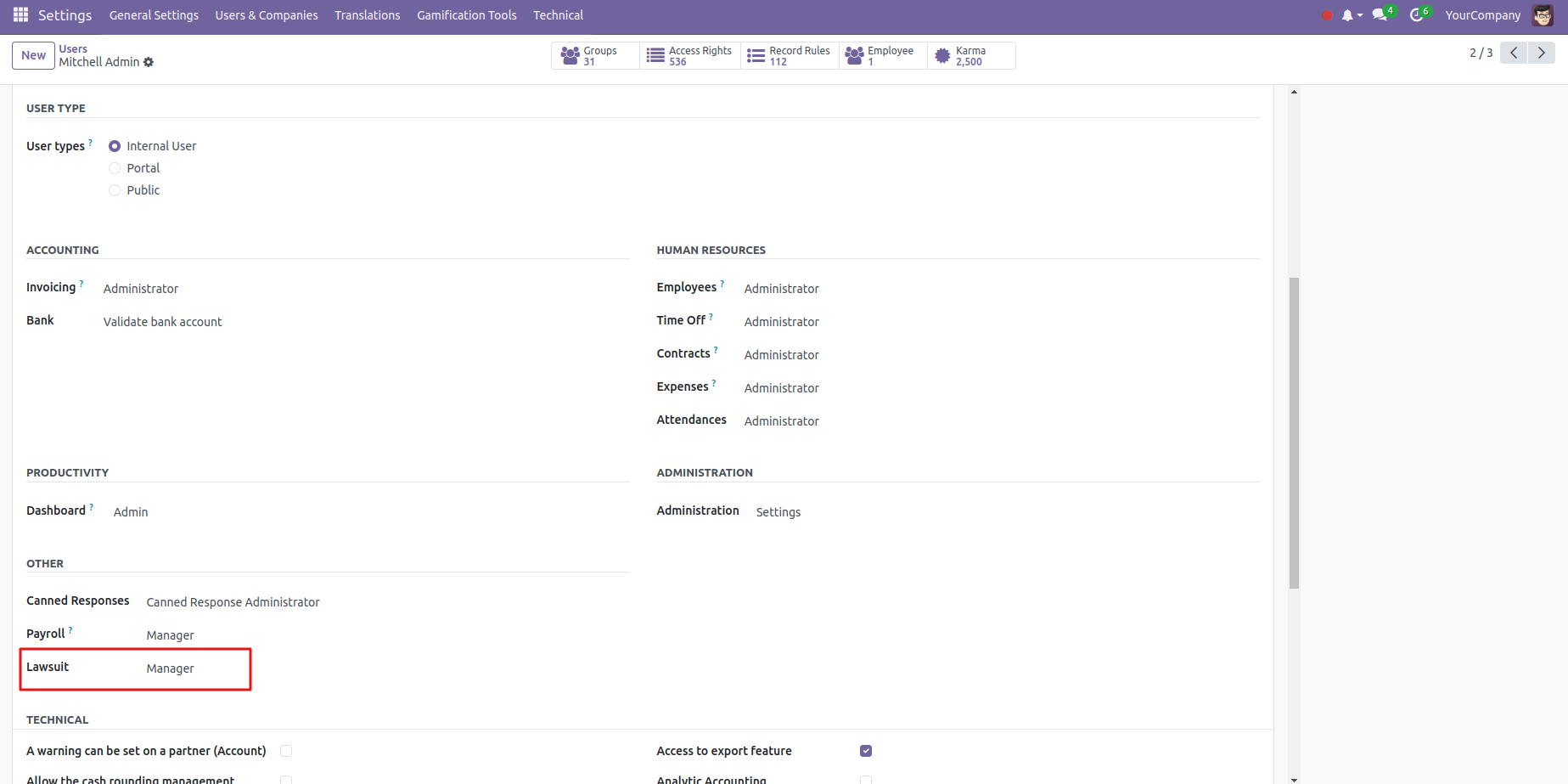Uncheck Access to export feature

click(x=866, y=751)
